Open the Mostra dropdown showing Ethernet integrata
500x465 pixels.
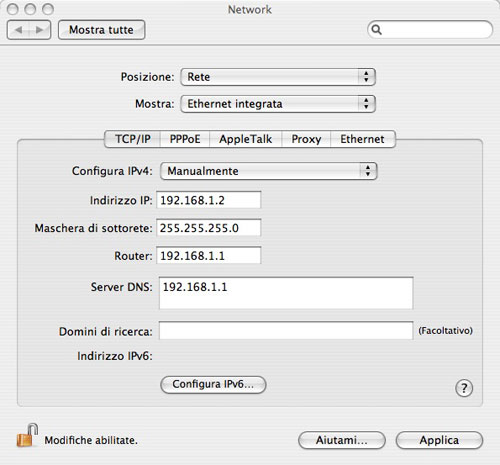coord(278,104)
